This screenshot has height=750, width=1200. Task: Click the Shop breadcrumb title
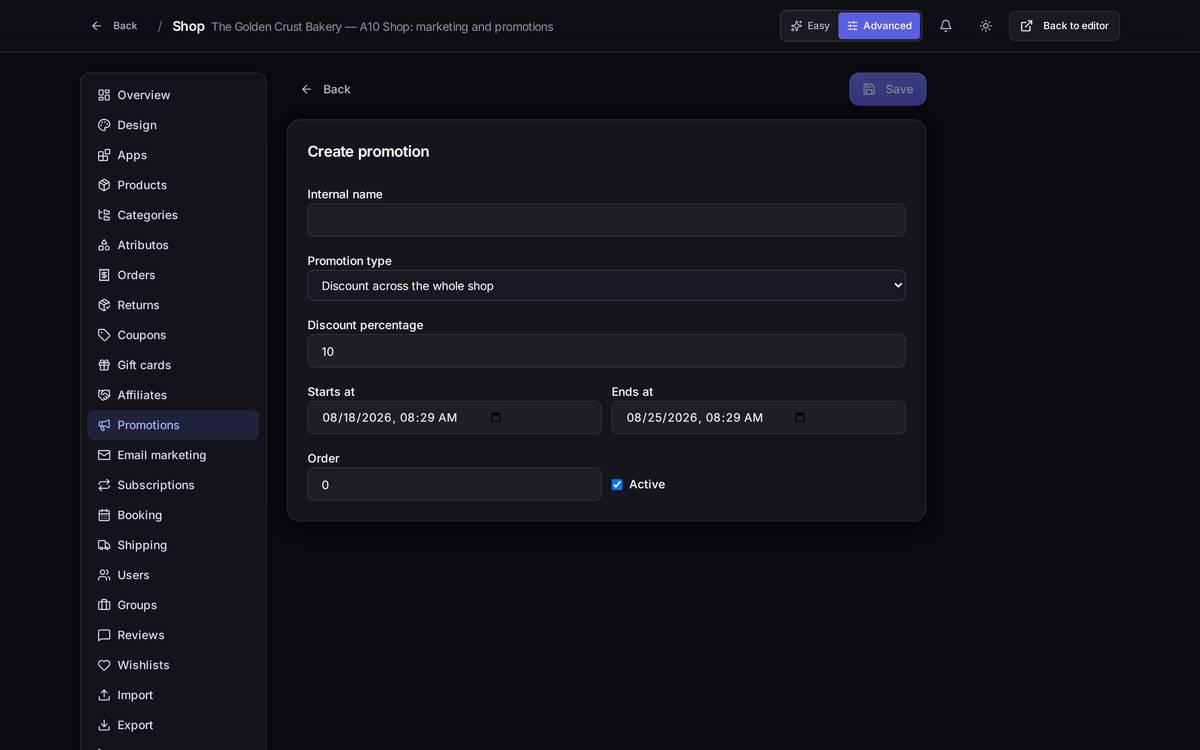click(188, 26)
